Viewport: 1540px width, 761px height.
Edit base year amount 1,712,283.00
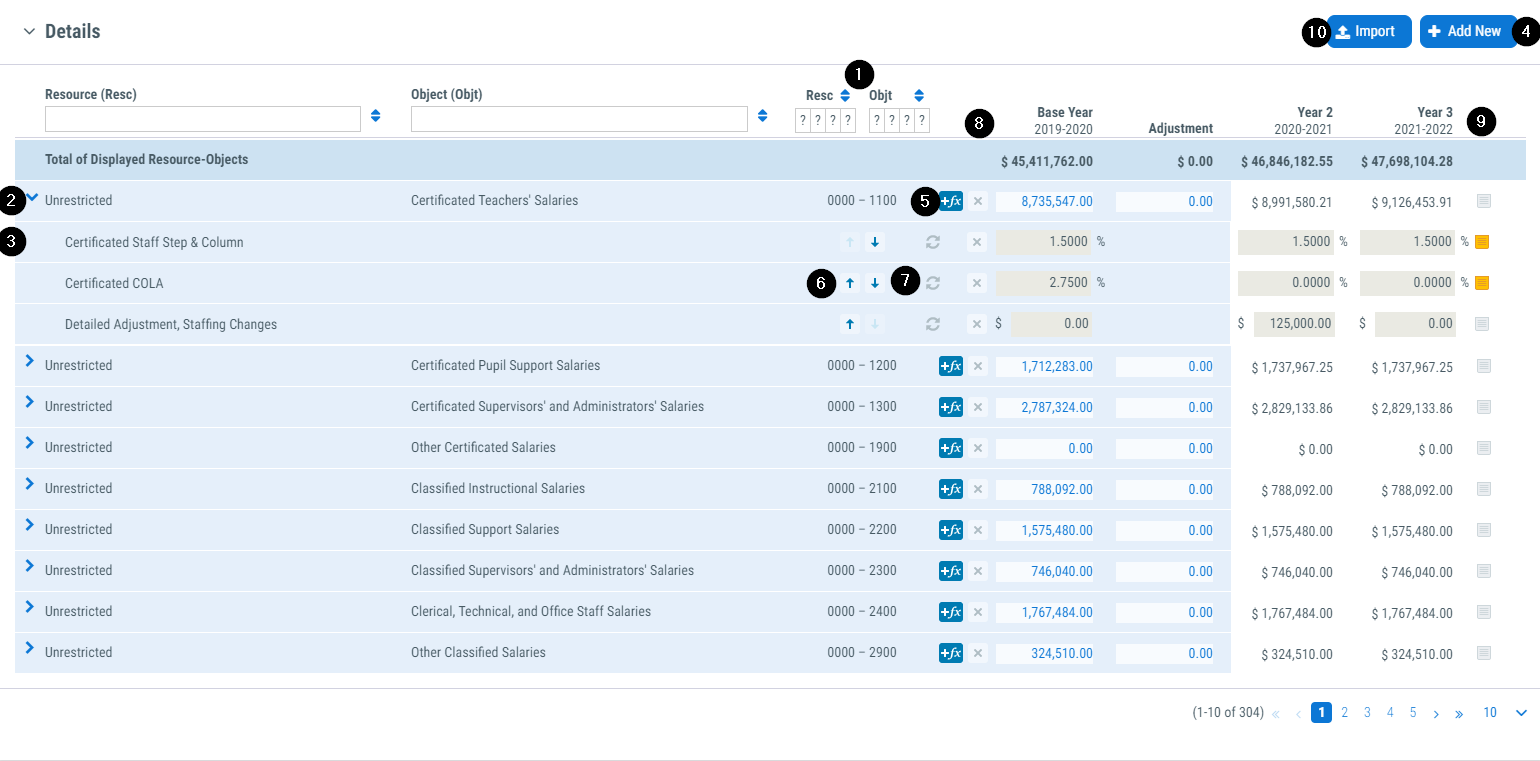point(1045,366)
